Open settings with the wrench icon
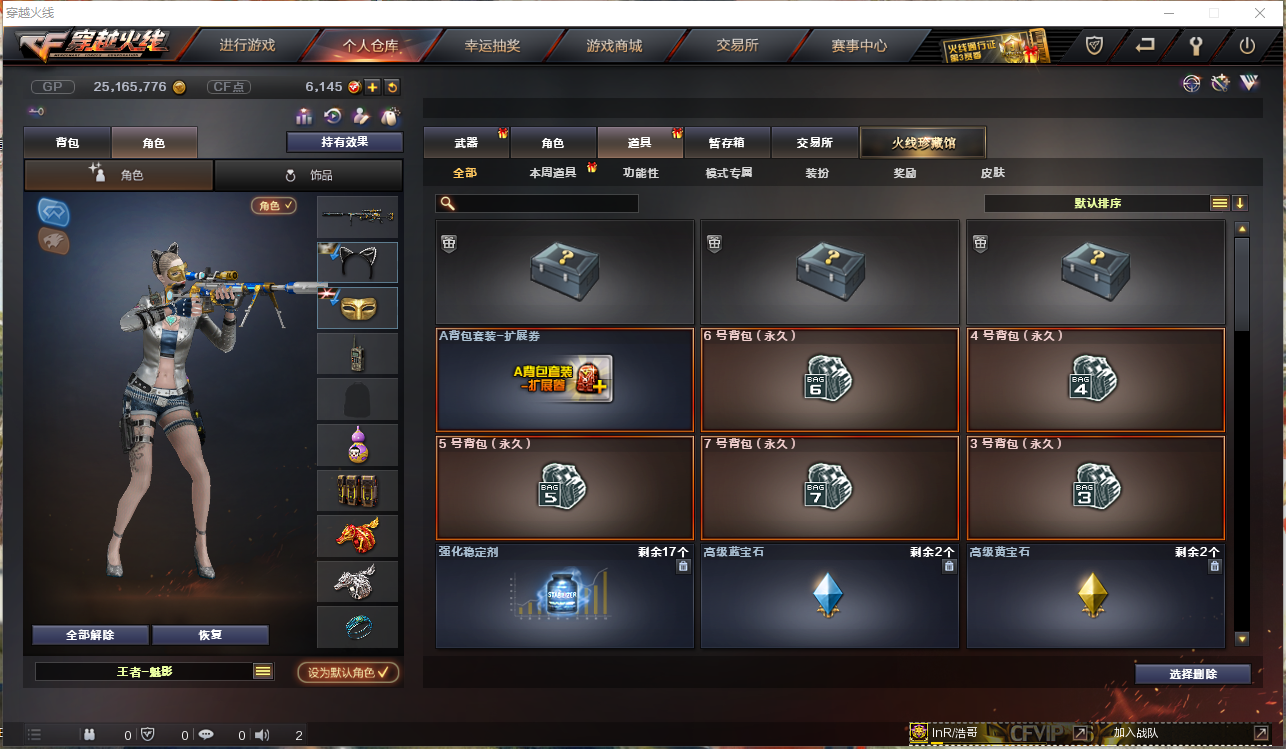Viewport: 1286px width, 749px height. pyautogui.click(x=1196, y=45)
